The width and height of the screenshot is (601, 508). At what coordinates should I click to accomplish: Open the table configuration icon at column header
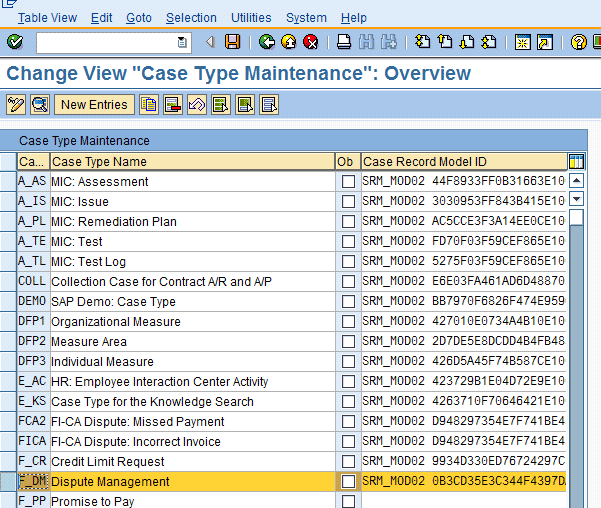pyautogui.click(x=576, y=161)
